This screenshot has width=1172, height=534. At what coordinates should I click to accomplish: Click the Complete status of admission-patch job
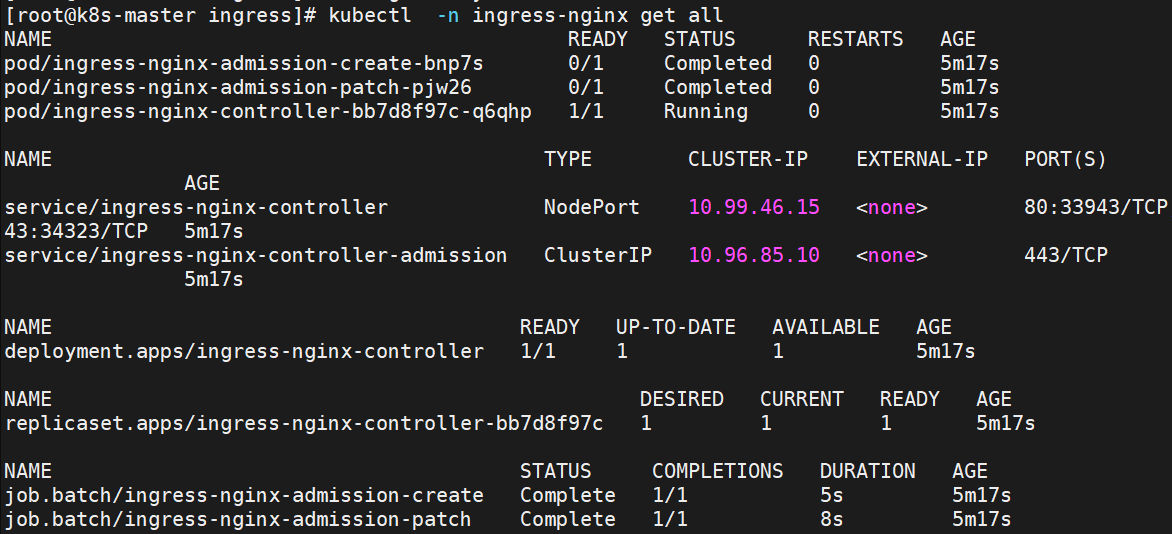coord(567,519)
